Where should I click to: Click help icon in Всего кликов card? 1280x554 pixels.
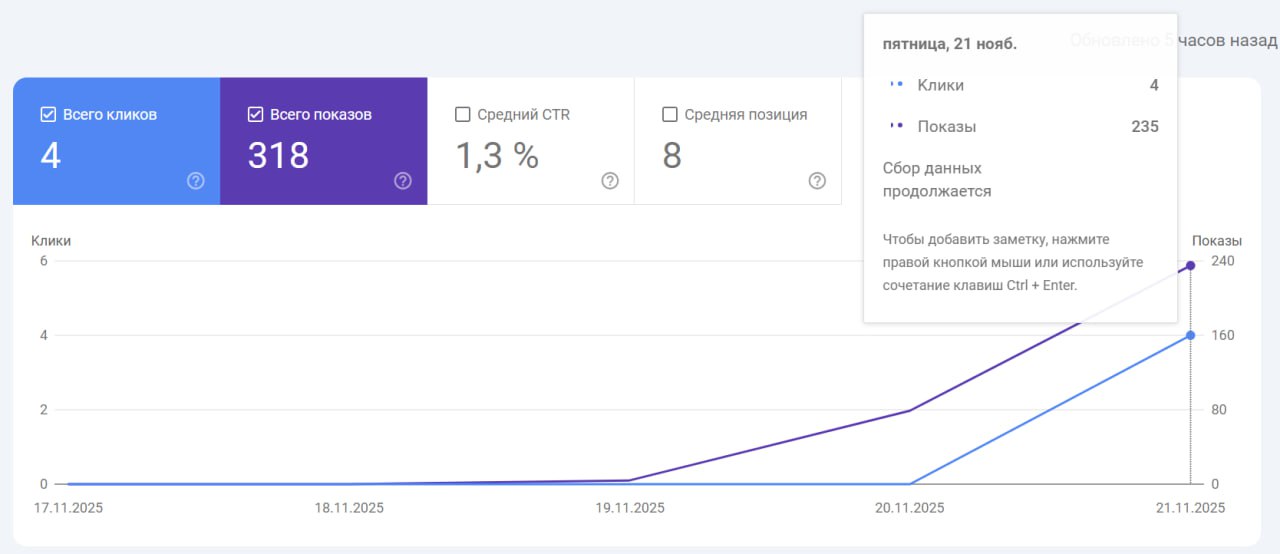(x=196, y=181)
